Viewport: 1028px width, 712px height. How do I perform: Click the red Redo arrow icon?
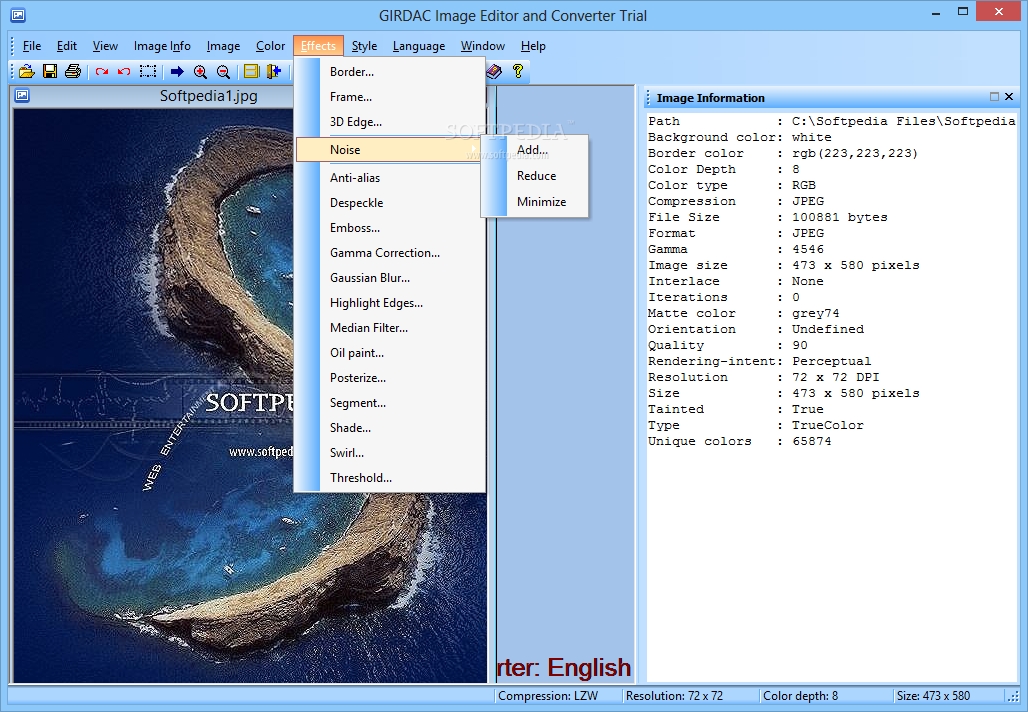pyautogui.click(x=101, y=71)
